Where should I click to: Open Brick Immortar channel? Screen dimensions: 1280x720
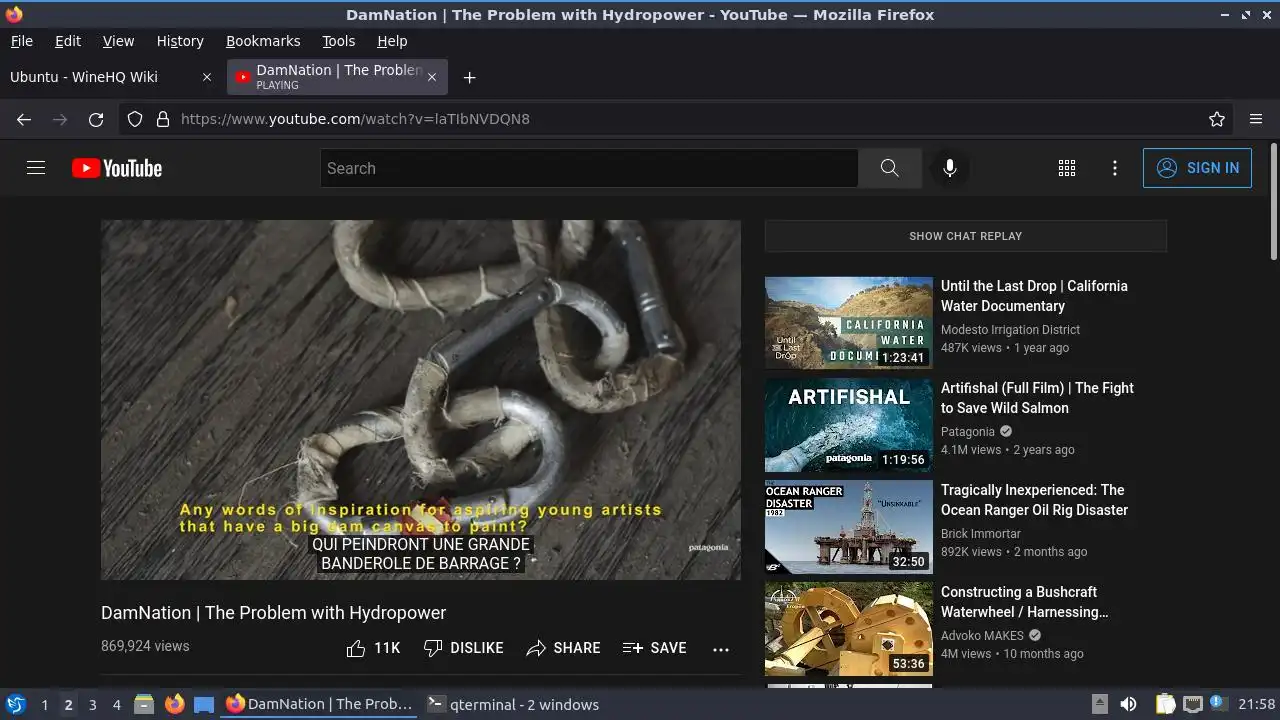click(981, 534)
